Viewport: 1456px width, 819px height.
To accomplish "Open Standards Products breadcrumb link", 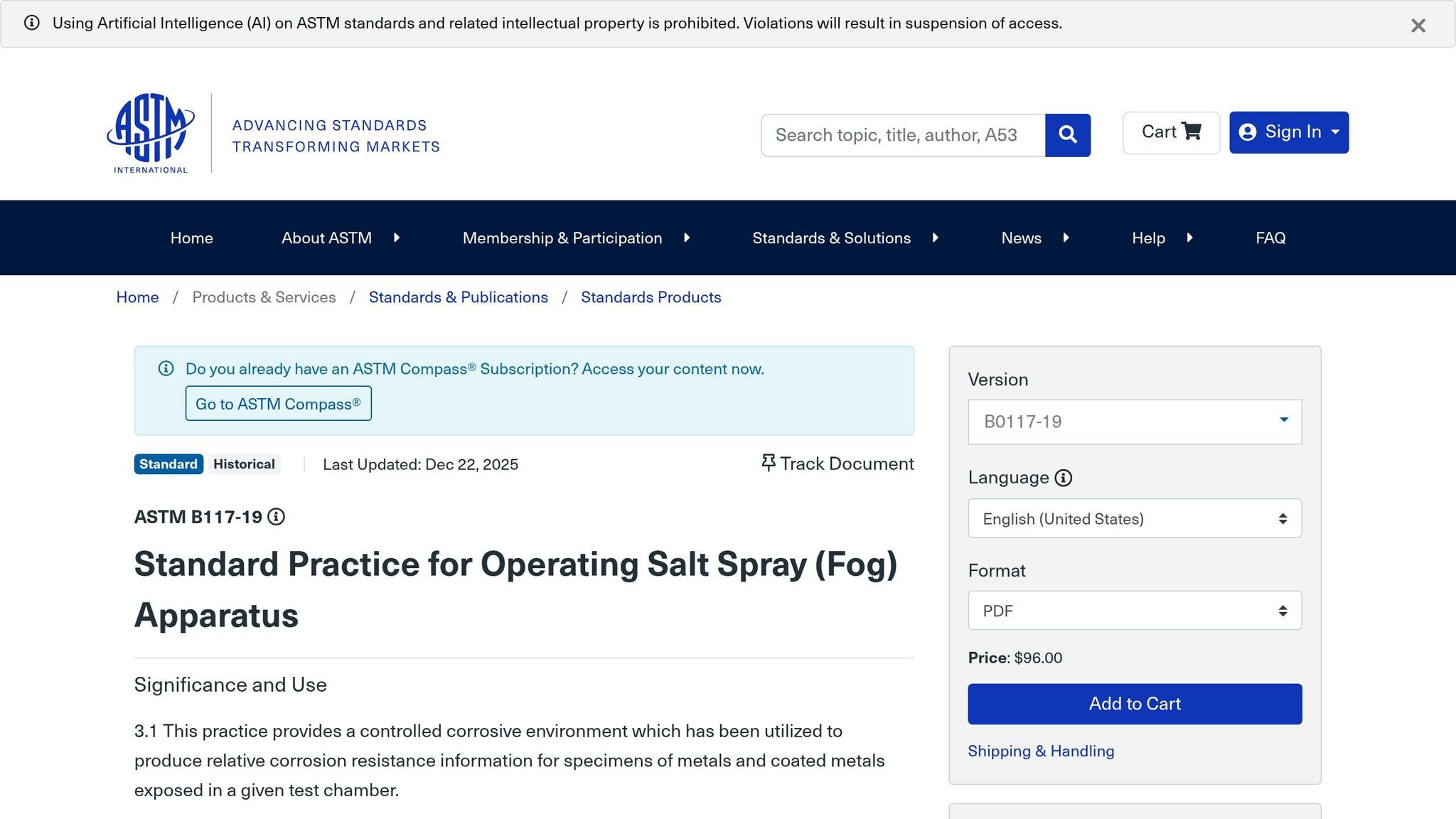I will pyautogui.click(x=651, y=297).
